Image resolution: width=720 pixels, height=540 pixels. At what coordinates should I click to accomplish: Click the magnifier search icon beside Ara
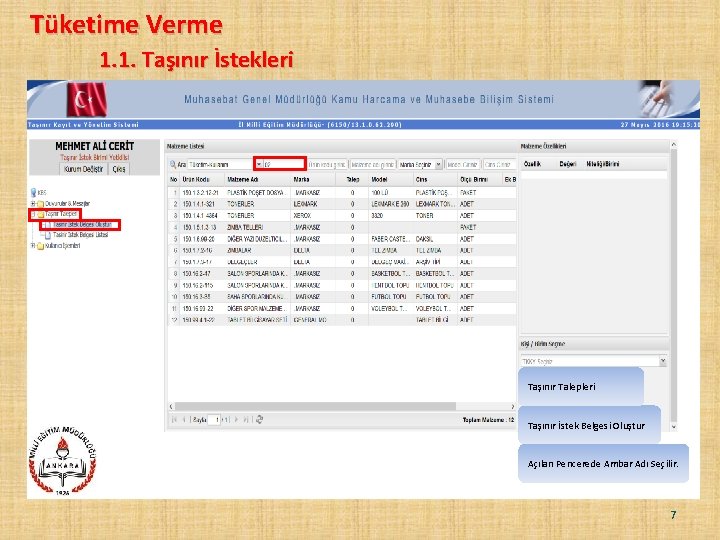173,164
